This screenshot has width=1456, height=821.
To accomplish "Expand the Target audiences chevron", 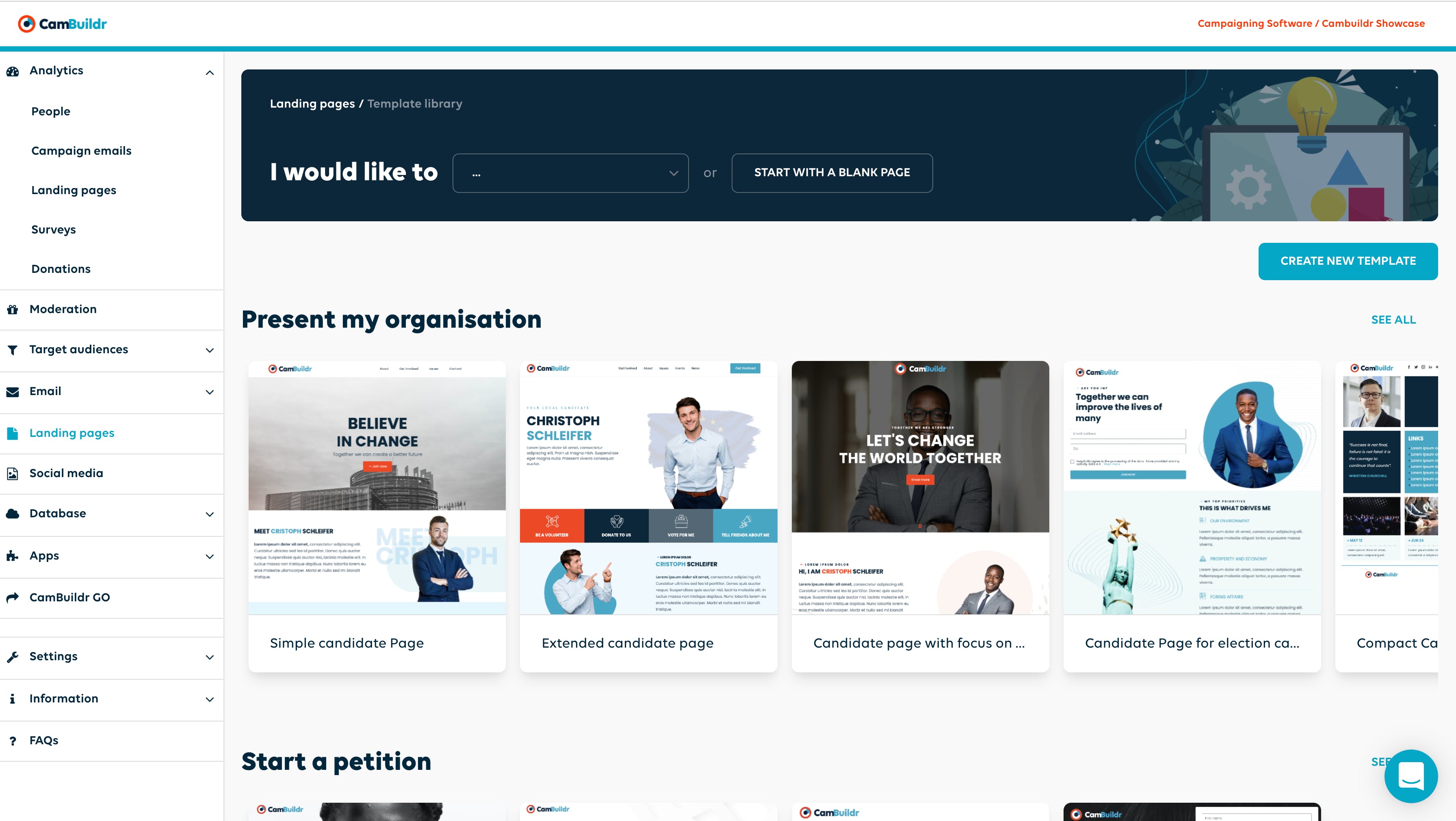I will tap(210, 350).
